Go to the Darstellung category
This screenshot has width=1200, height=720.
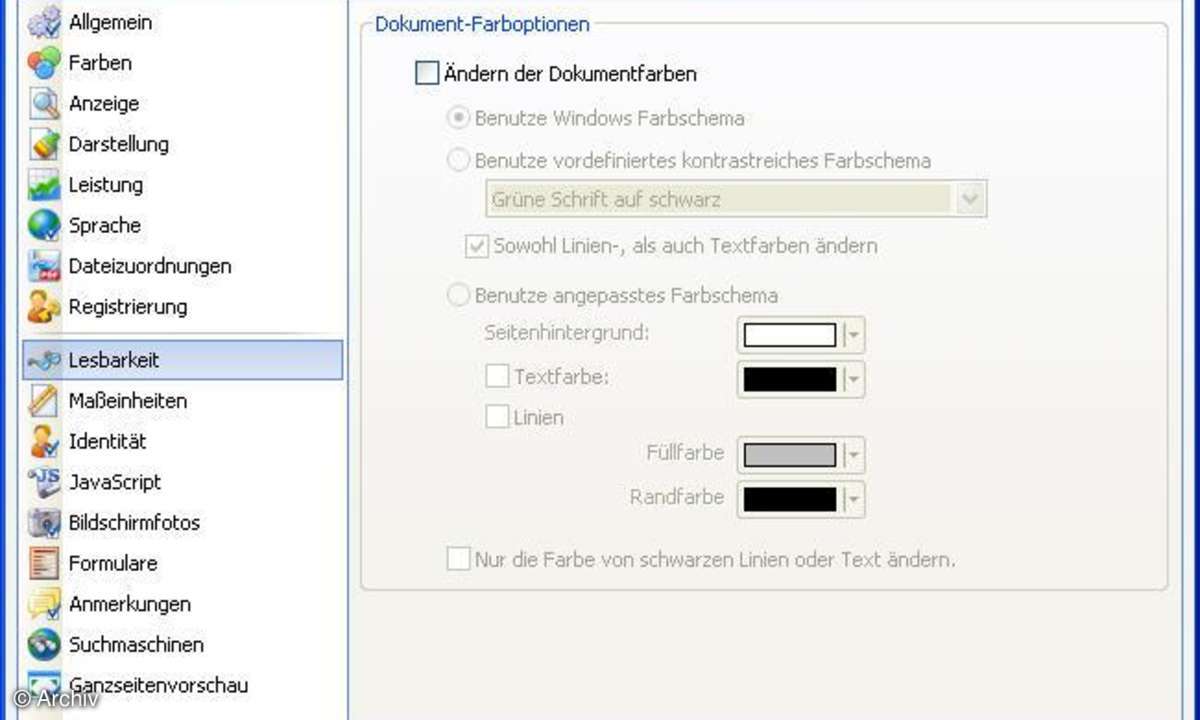click(x=118, y=144)
